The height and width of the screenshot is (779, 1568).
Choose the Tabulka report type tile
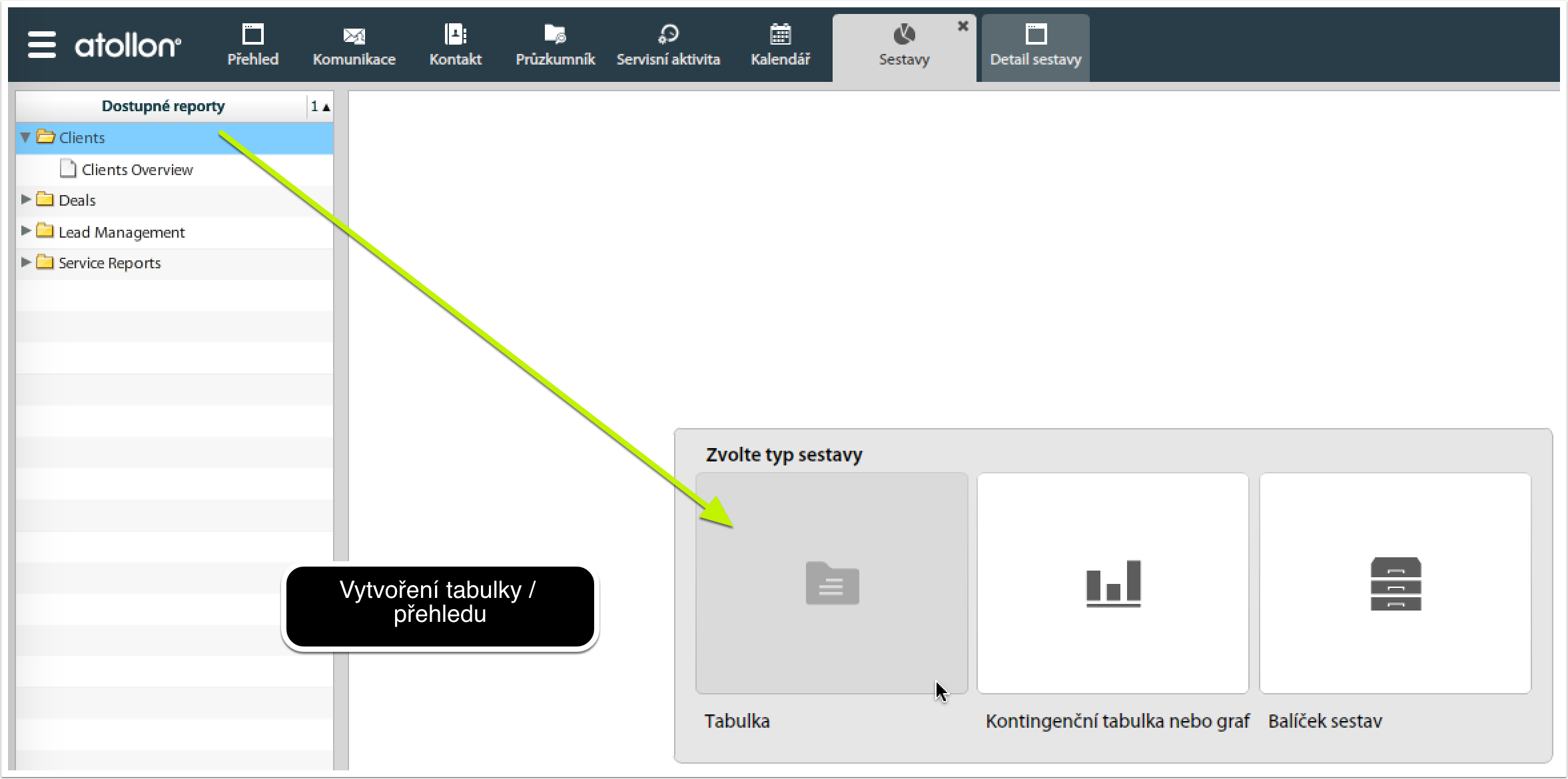pos(831,583)
